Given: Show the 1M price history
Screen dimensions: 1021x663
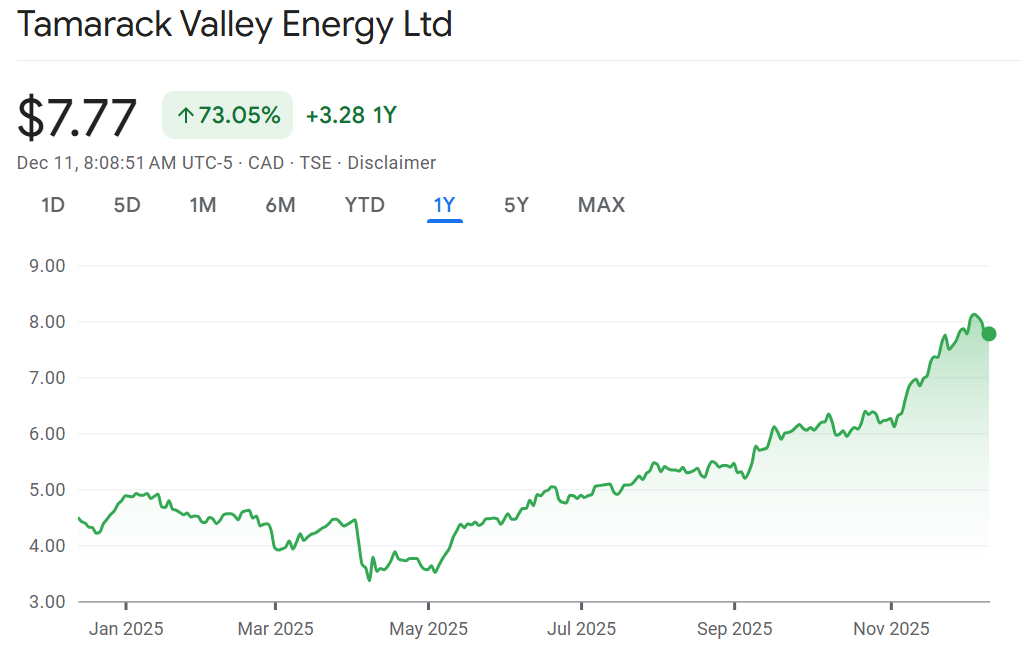Looking at the screenshot, I should coord(203,205).
